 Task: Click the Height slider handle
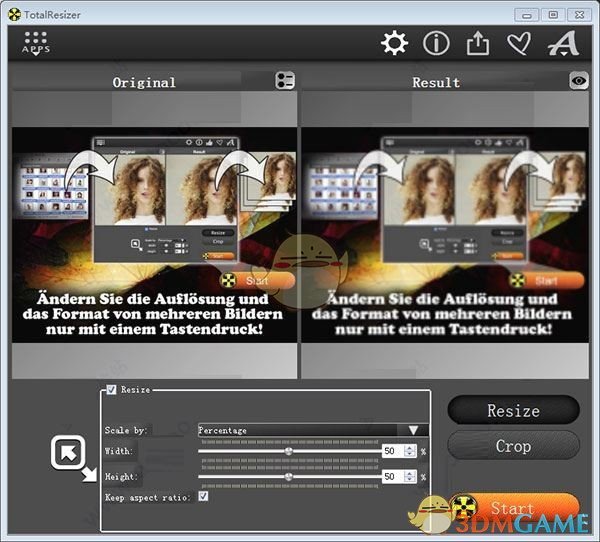[x=289, y=477]
